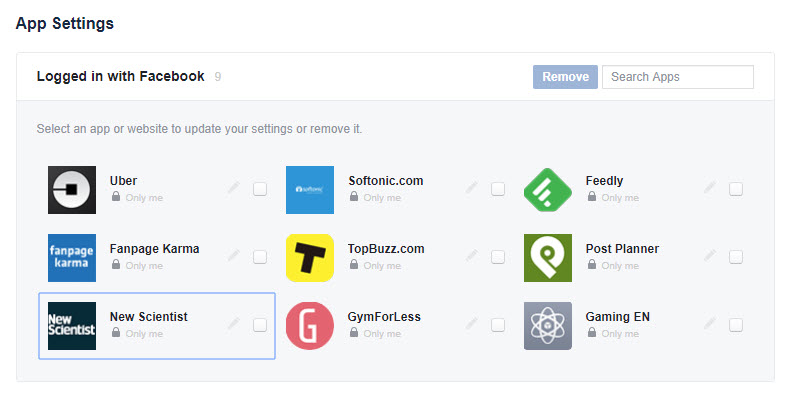The width and height of the screenshot is (791, 400).
Task: Click pencil edit icon for Feedly
Action: pyautogui.click(x=710, y=188)
